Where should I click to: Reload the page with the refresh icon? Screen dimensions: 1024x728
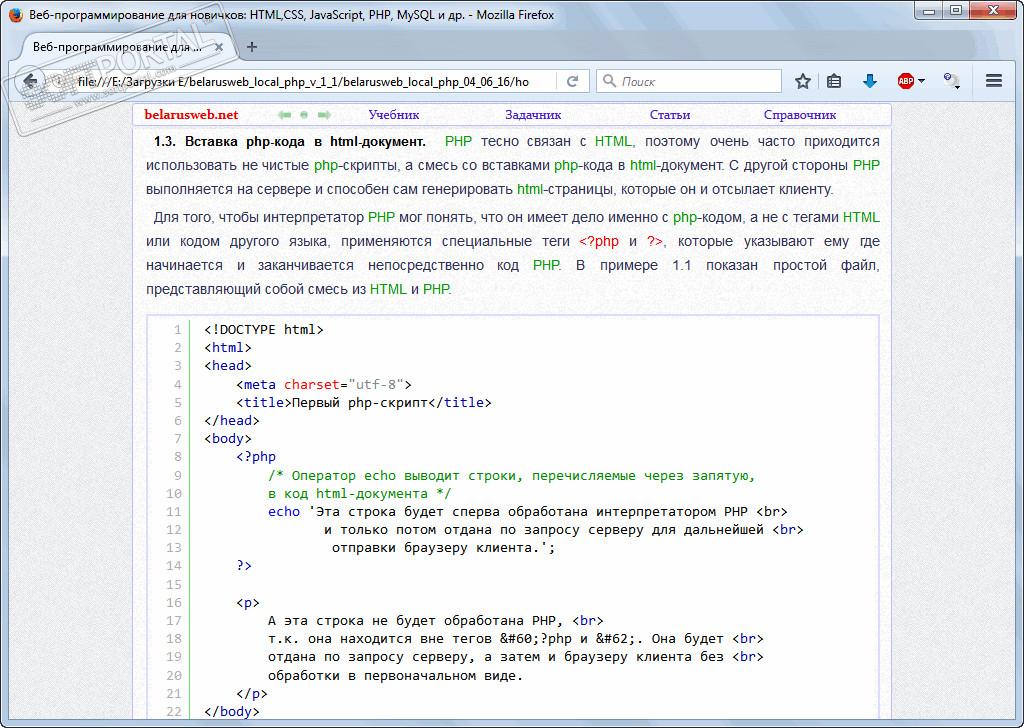[x=573, y=81]
